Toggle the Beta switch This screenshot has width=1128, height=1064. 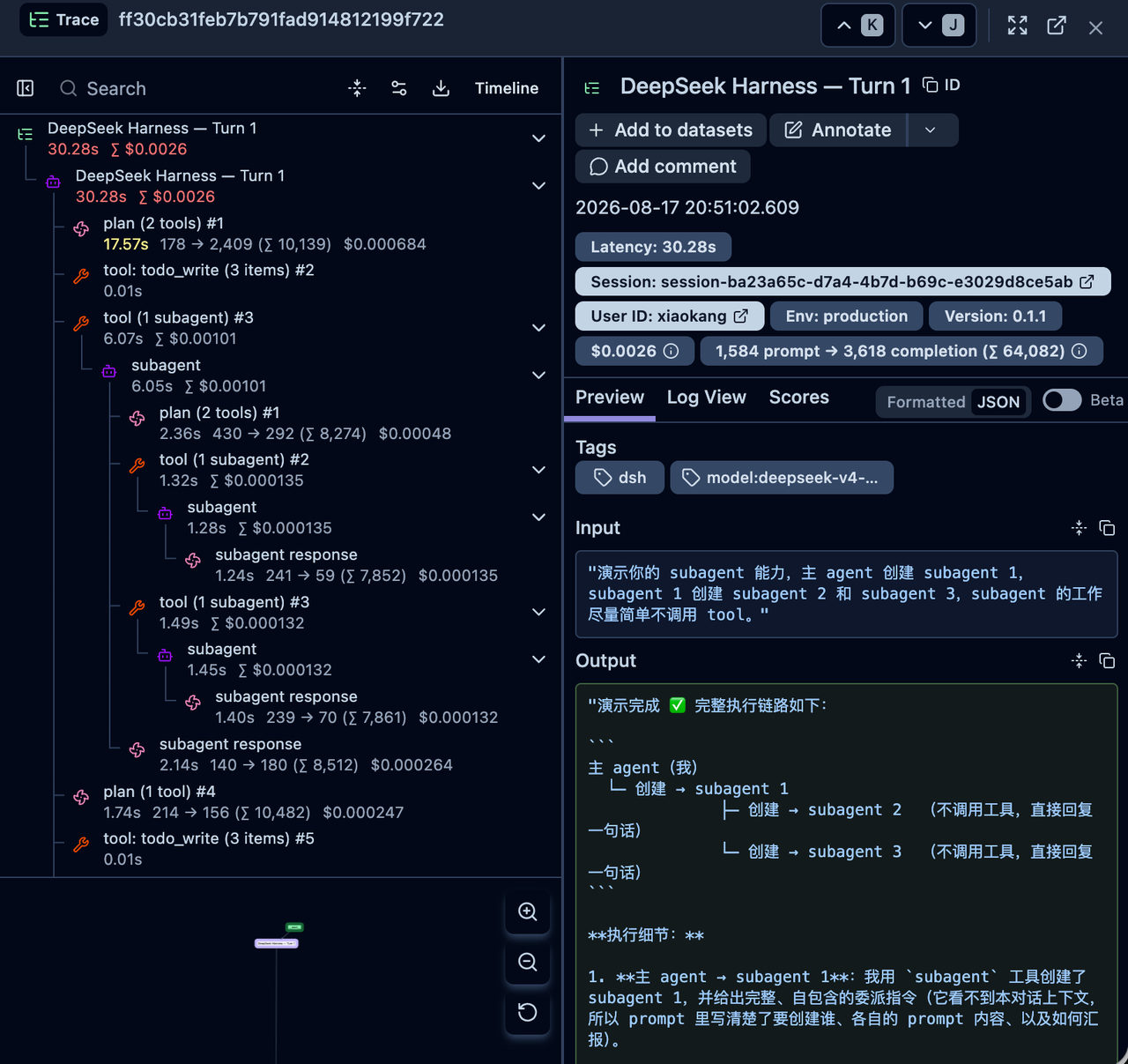click(x=1062, y=400)
